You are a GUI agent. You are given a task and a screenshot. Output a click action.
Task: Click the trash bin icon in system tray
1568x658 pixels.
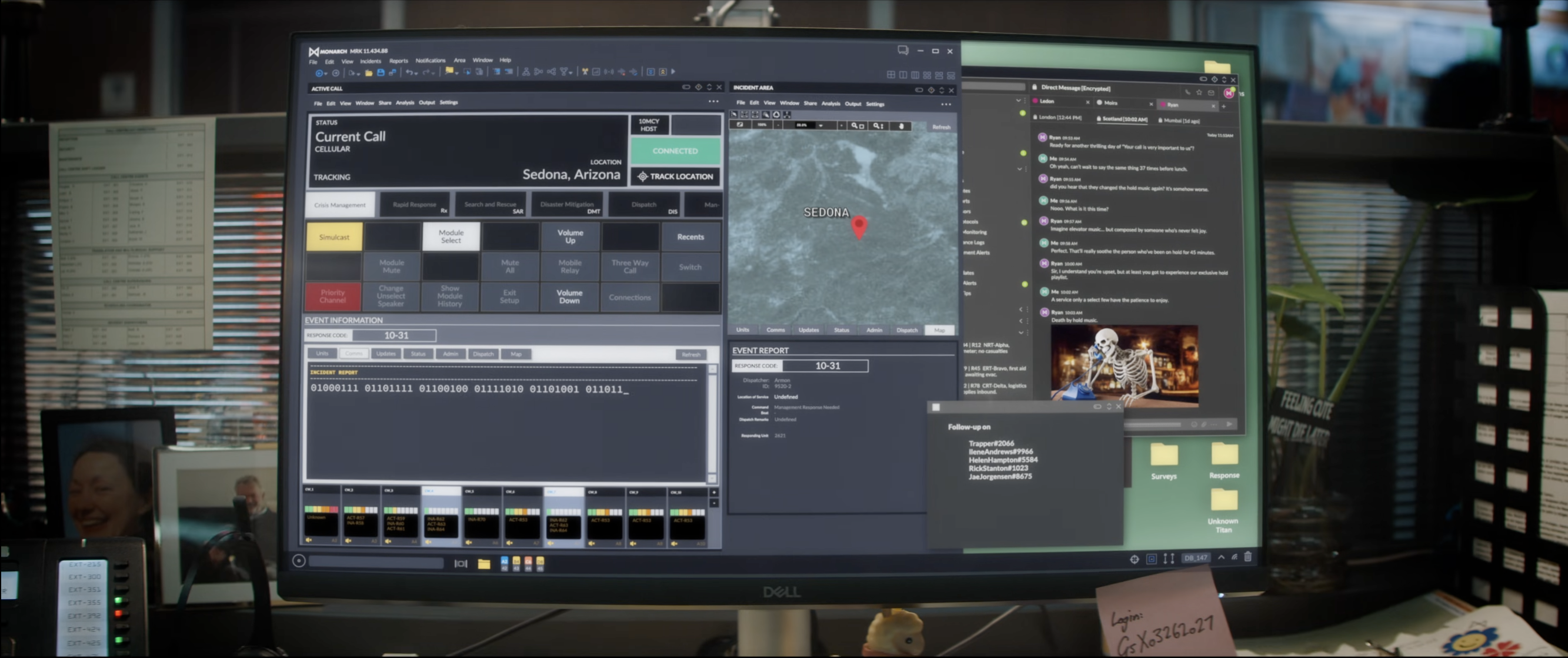1248,556
